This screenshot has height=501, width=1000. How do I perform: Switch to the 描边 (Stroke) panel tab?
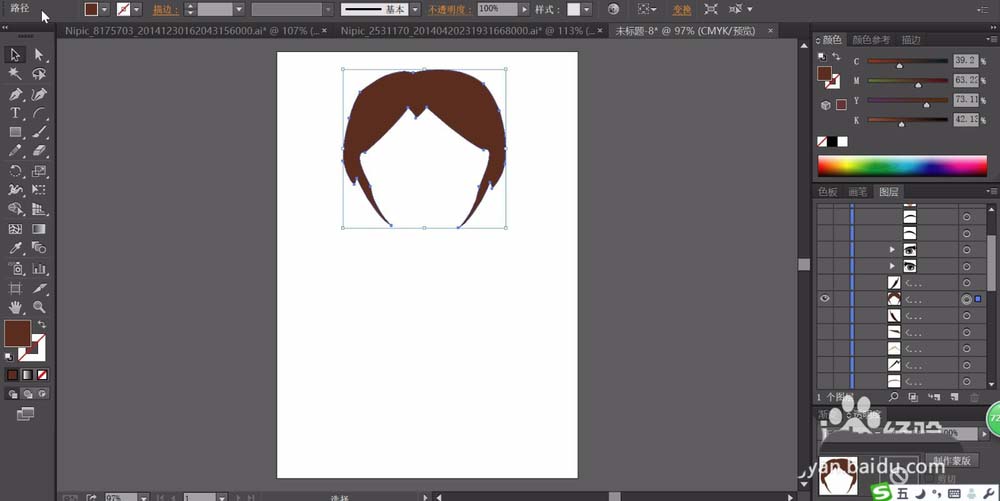(910, 40)
